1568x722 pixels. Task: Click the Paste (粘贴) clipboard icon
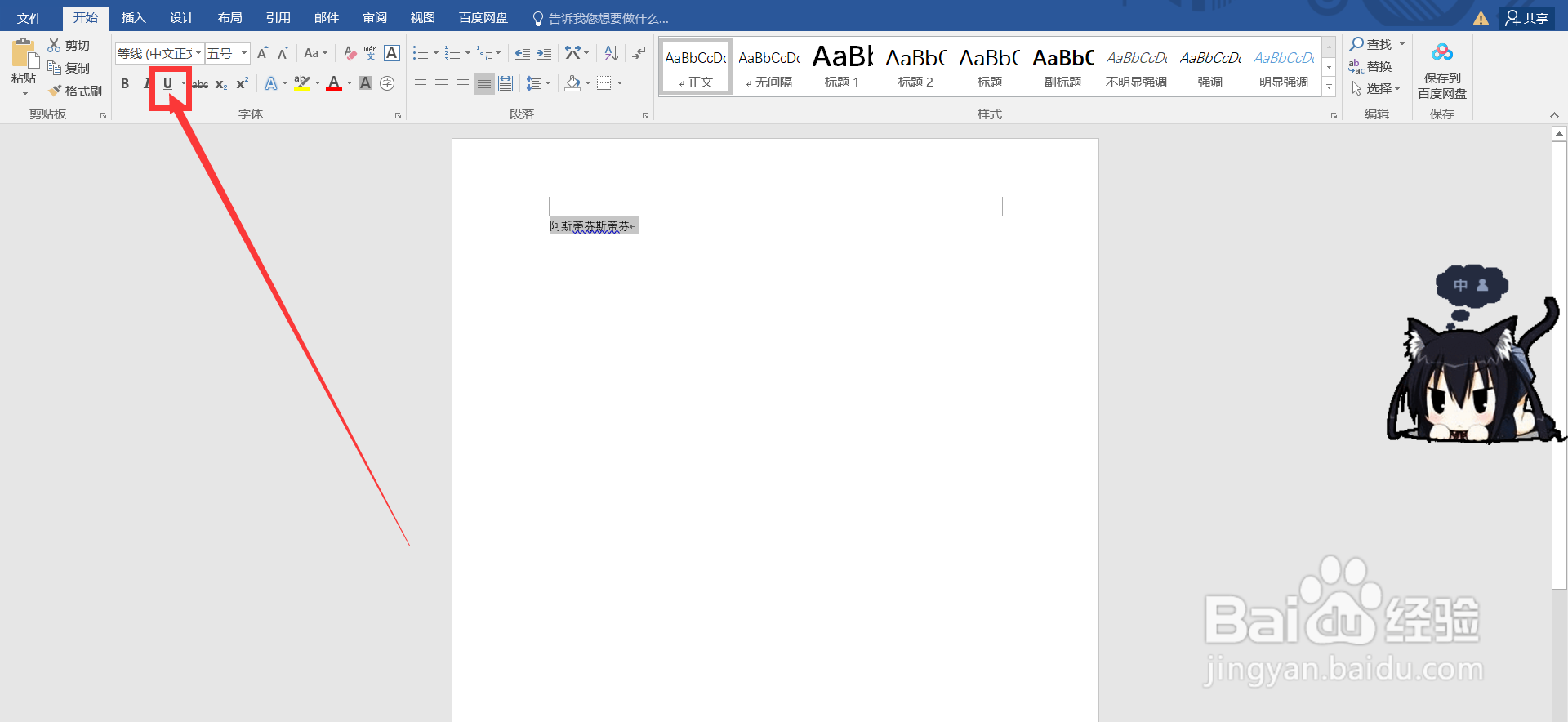coord(24,55)
